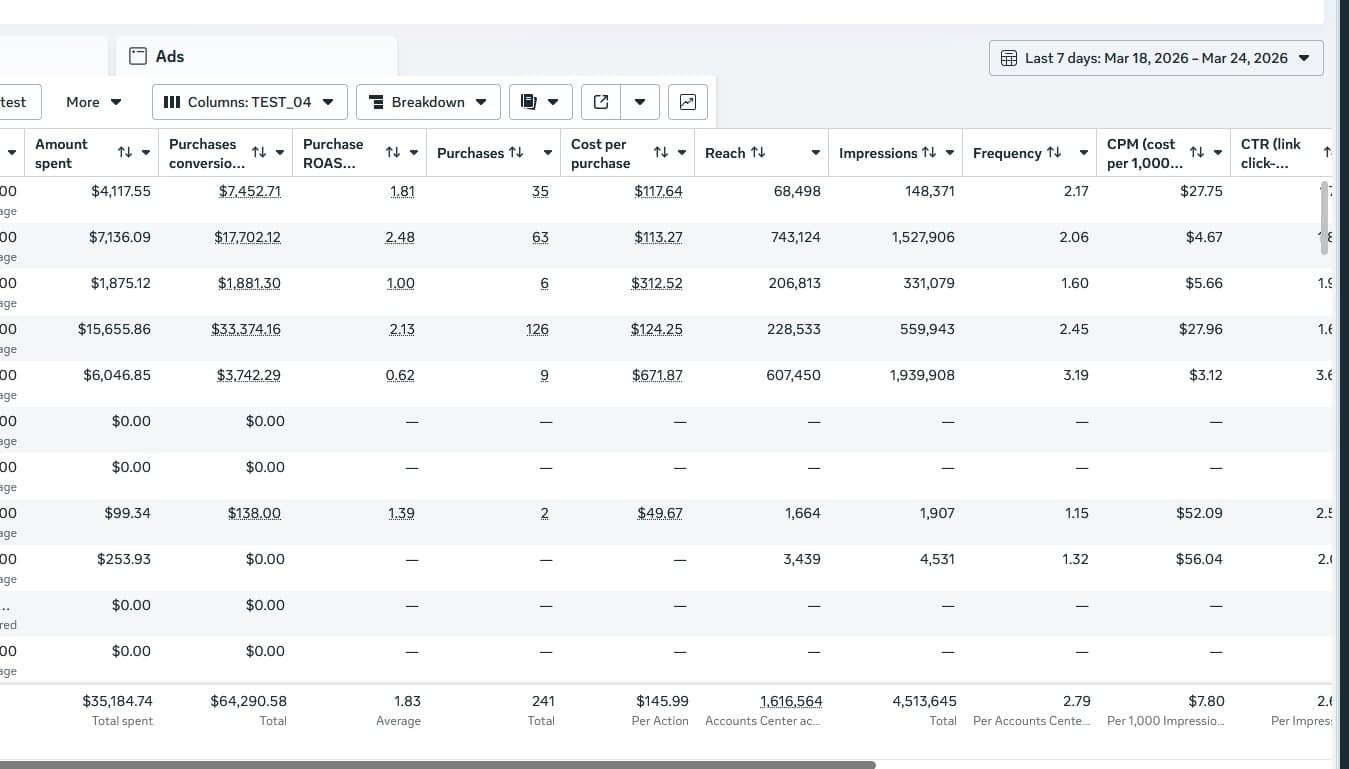
Task: Expand the Columns: TEST_04 dropdown
Action: coord(249,102)
